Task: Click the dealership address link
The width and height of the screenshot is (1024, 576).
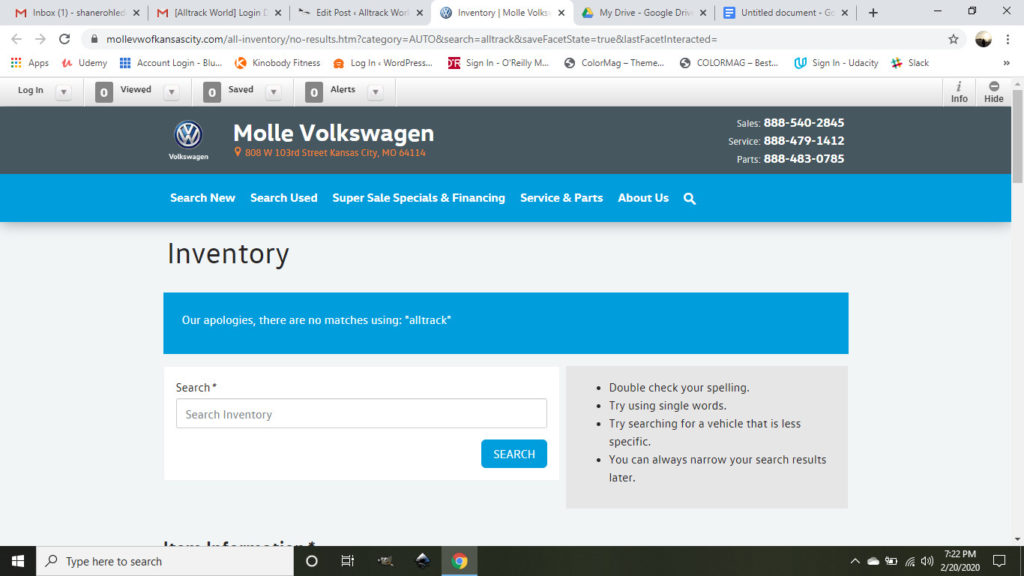Action: (330, 153)
